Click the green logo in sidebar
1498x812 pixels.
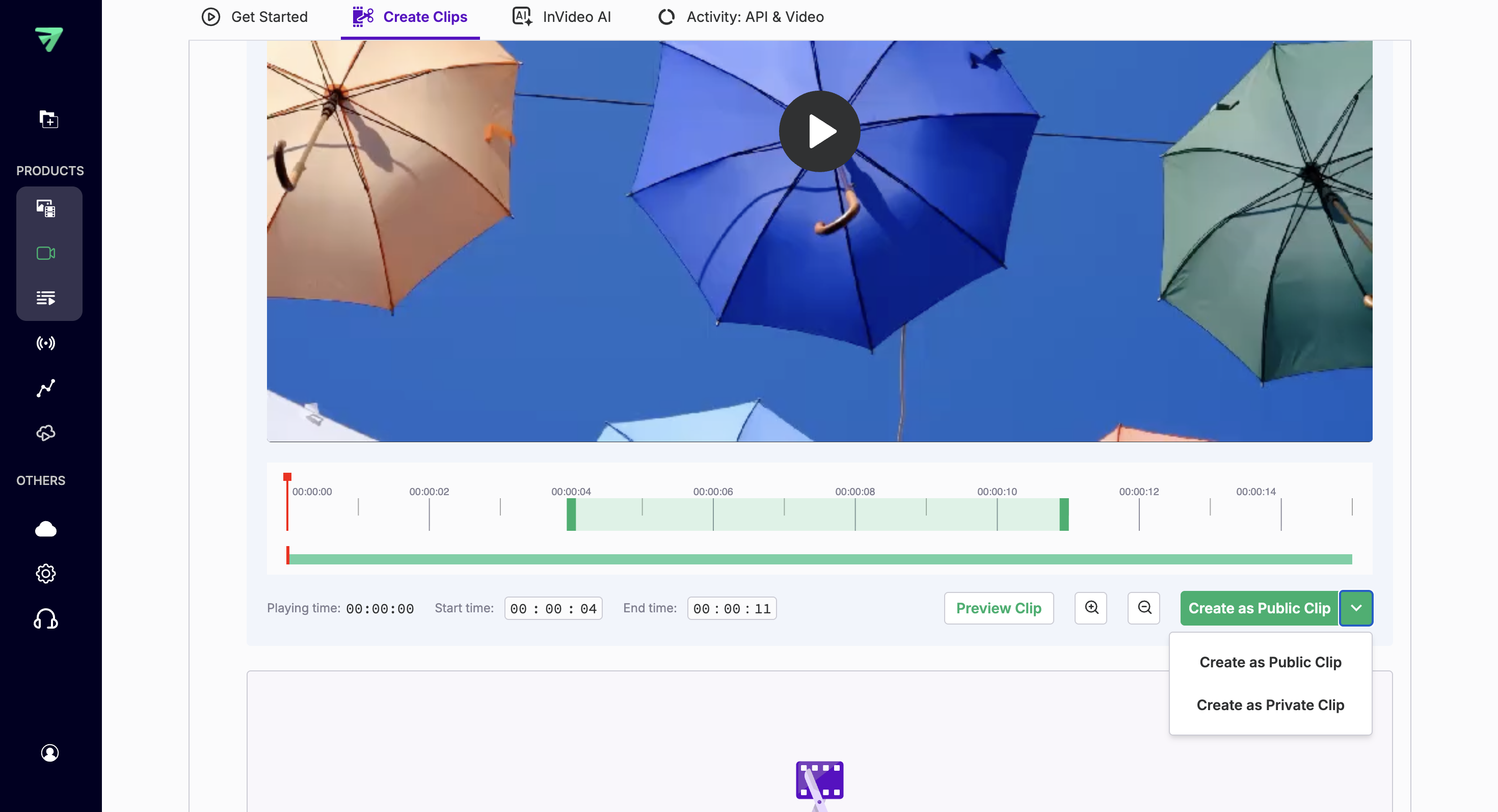(x=49, y=39)
